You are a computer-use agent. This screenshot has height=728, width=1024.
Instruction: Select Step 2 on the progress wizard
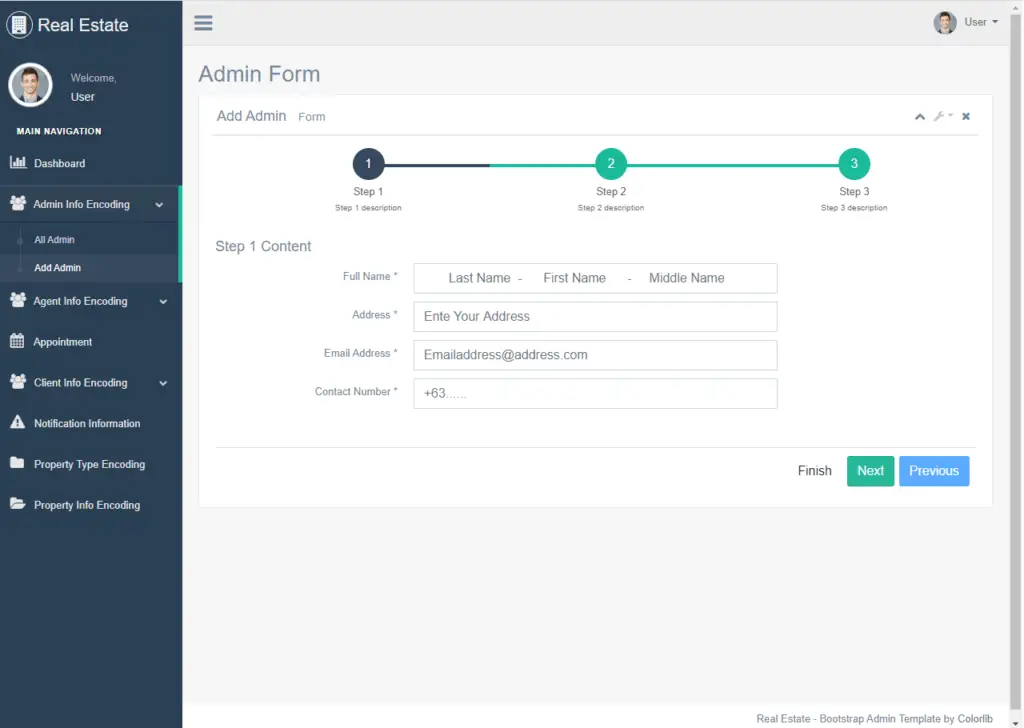coord(610,163)
